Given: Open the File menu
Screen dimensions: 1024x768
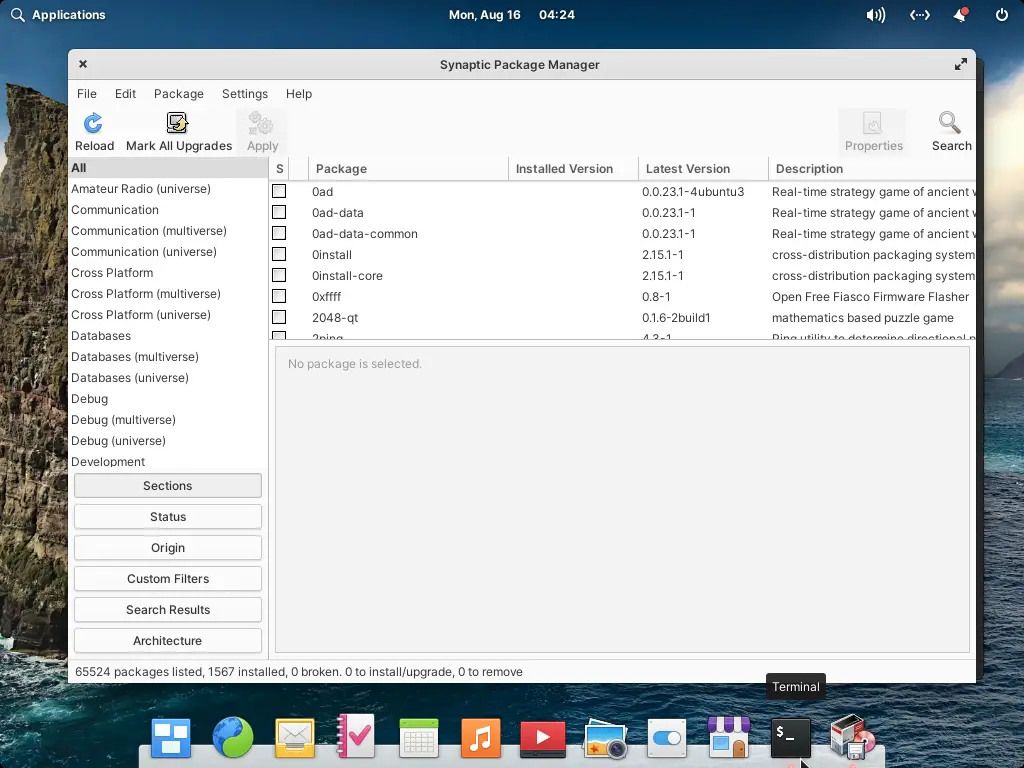Looking at the screenshot, I should pos(87,93).
